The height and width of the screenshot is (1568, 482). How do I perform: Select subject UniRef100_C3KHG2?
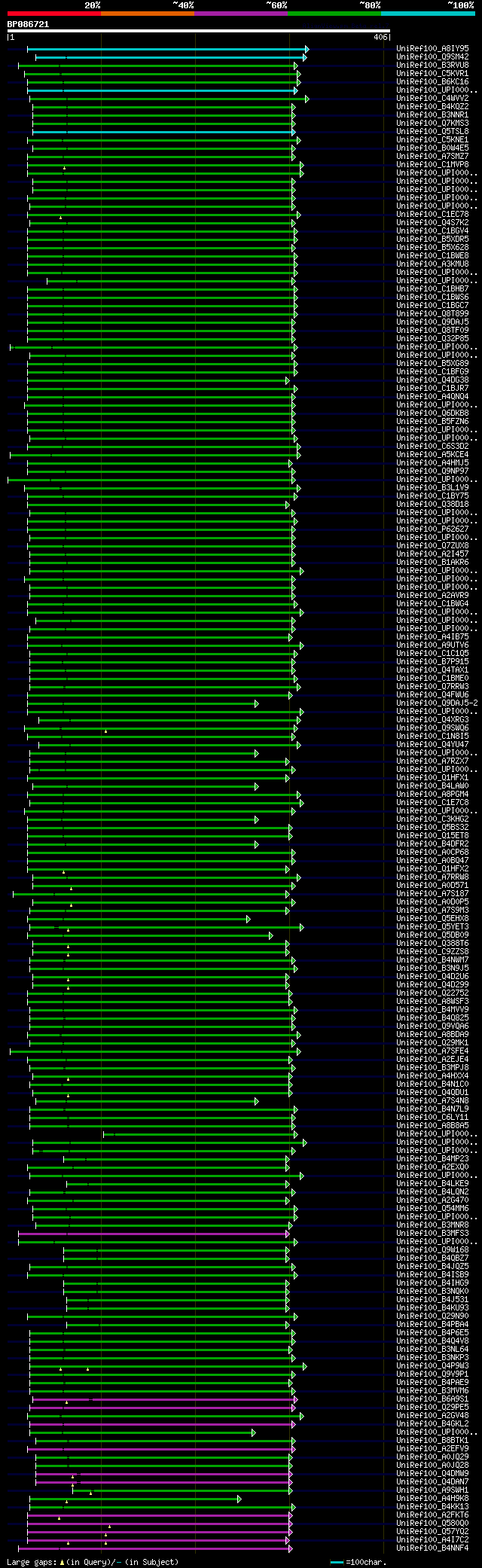432,819
